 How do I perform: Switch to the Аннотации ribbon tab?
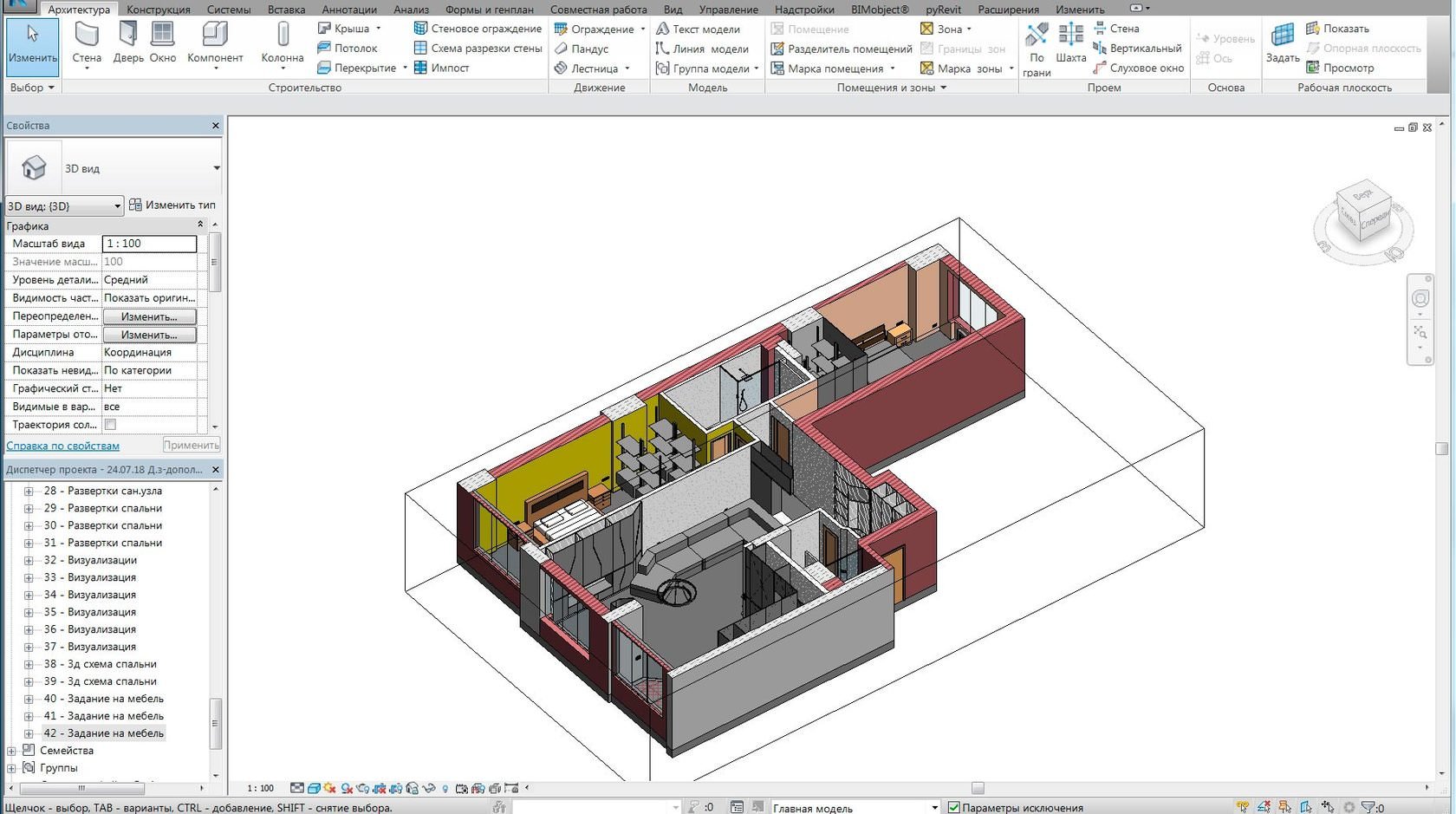pos(349,10)
